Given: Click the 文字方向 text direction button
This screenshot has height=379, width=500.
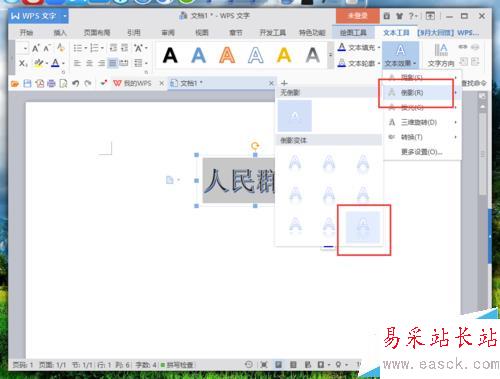Looking at the screenshot, I should tap(441, 55).
